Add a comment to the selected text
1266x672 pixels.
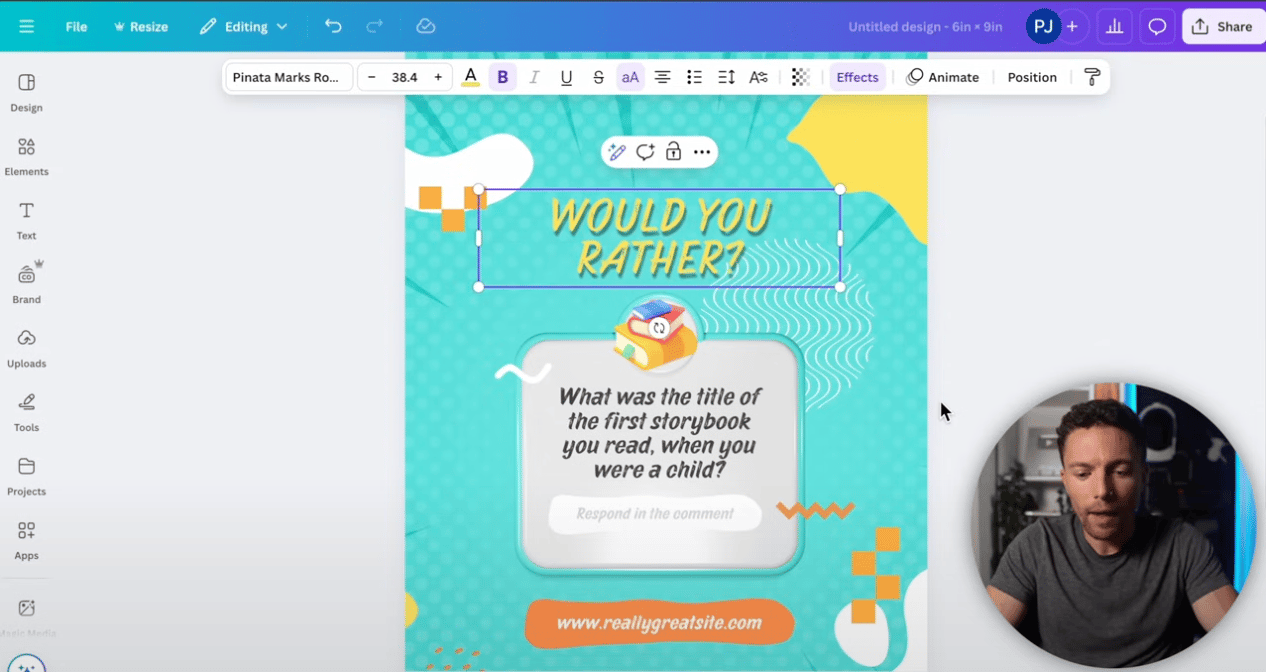[x=645, y=152]
